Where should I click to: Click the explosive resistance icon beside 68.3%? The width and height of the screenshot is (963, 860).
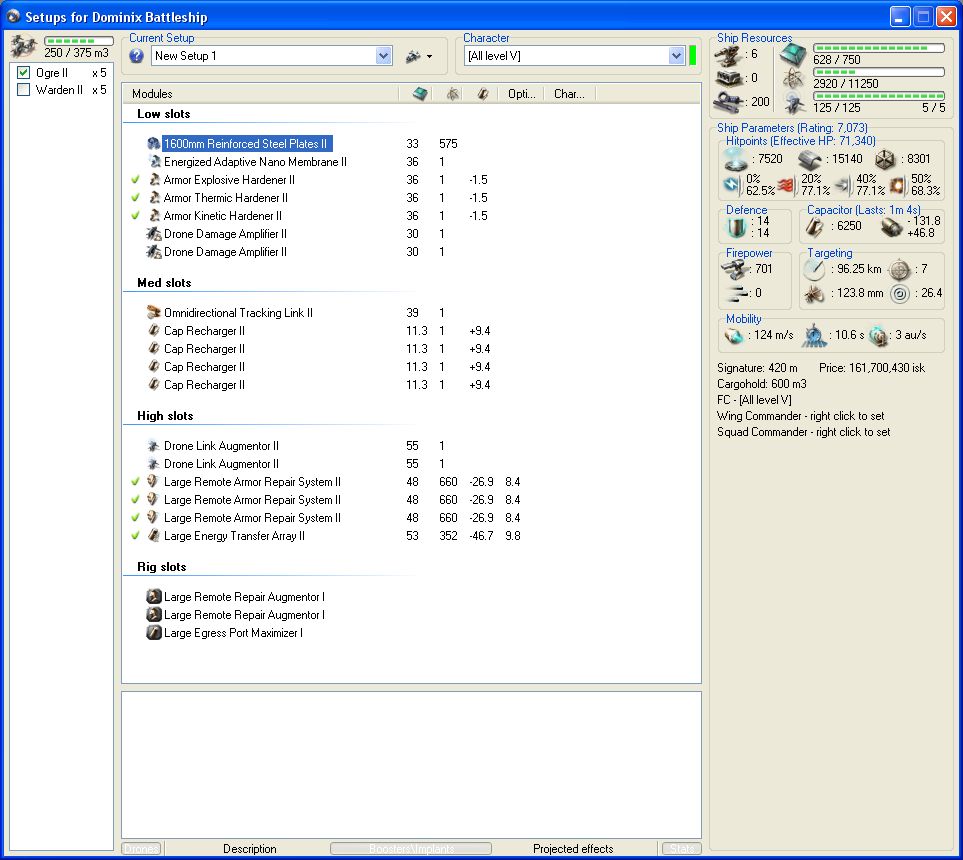point(900,185)
